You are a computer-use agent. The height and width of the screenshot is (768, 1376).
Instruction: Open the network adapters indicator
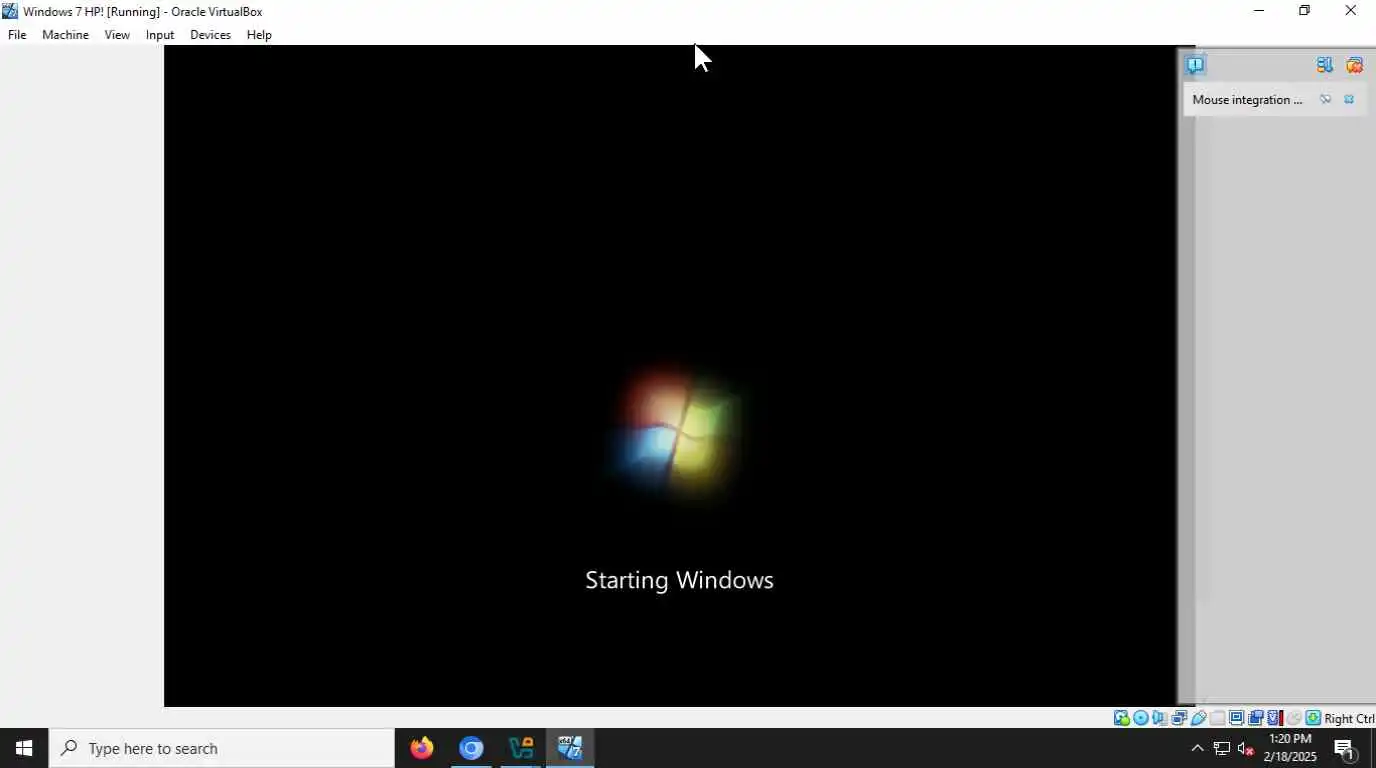click(x=1179, y=718)
